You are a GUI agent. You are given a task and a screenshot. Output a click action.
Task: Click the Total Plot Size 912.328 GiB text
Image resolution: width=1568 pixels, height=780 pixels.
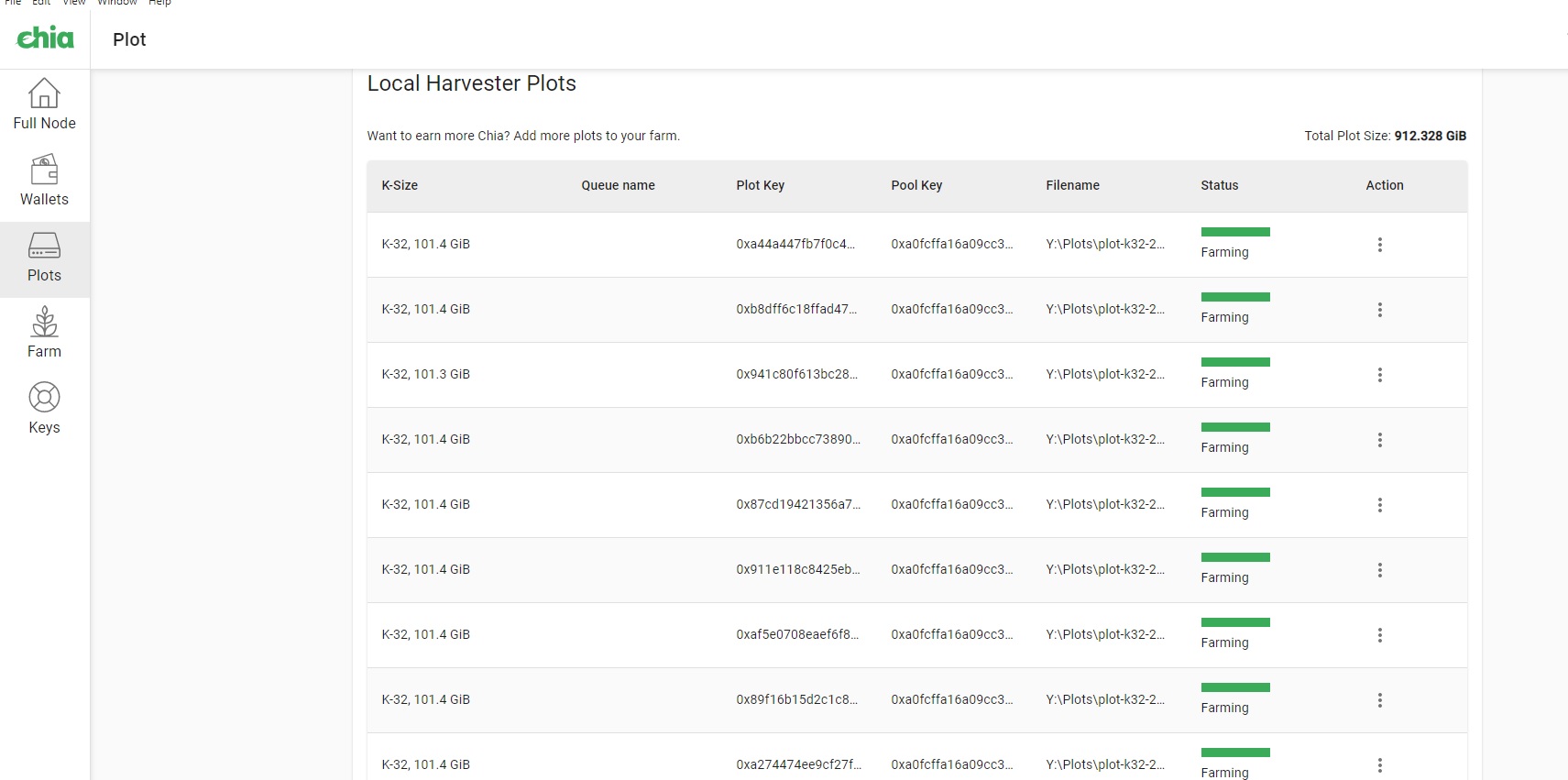1385,136
